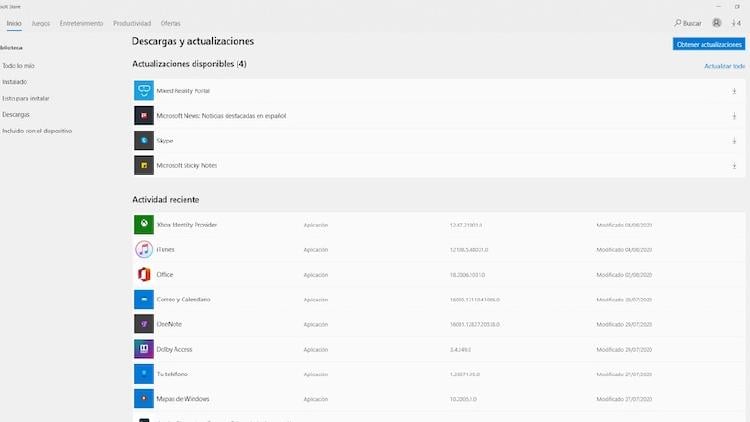The width and height of the screenshot is (750, 422).
Task: Open the Ofertas tab
Action: coord(171,23)
